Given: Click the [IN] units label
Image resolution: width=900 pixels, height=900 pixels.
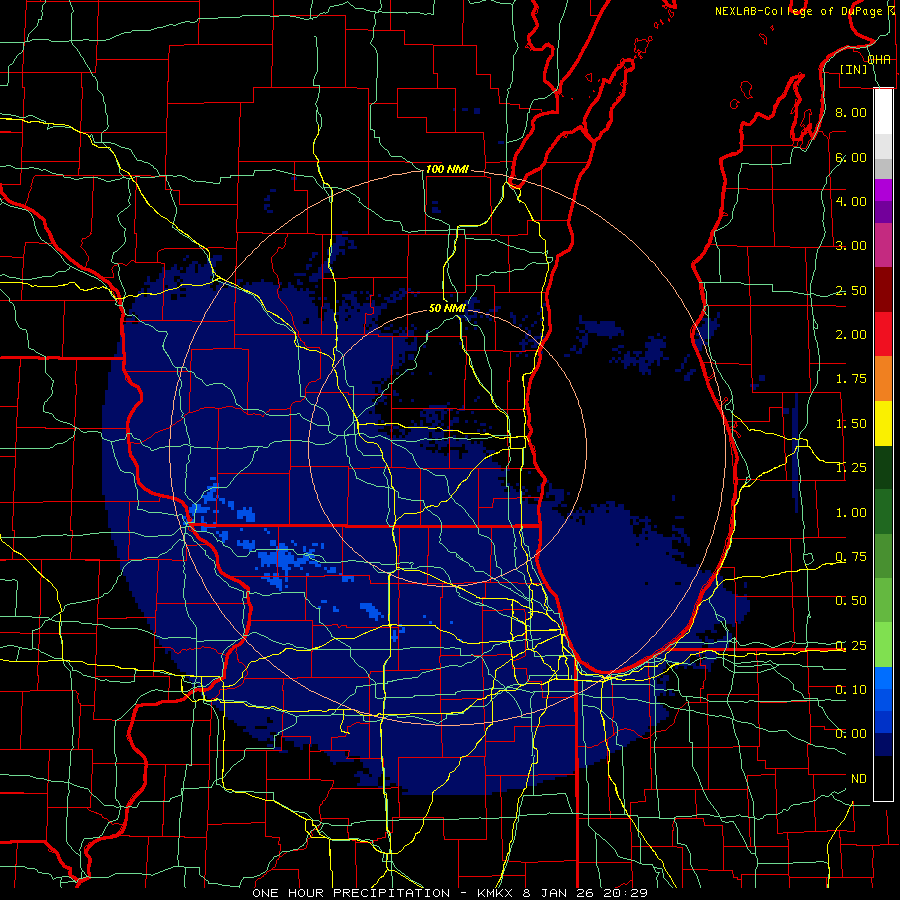Looking at the screenshot, I should [x=854, y=69].
